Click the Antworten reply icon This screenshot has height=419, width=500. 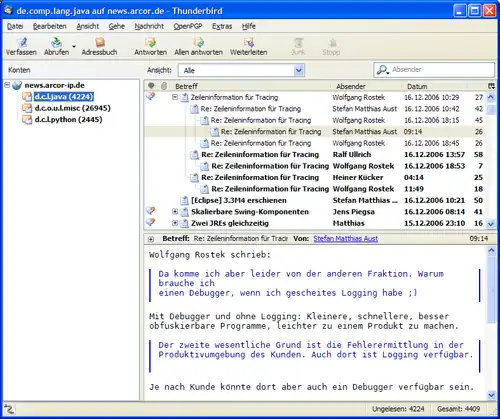coord(150,43)
